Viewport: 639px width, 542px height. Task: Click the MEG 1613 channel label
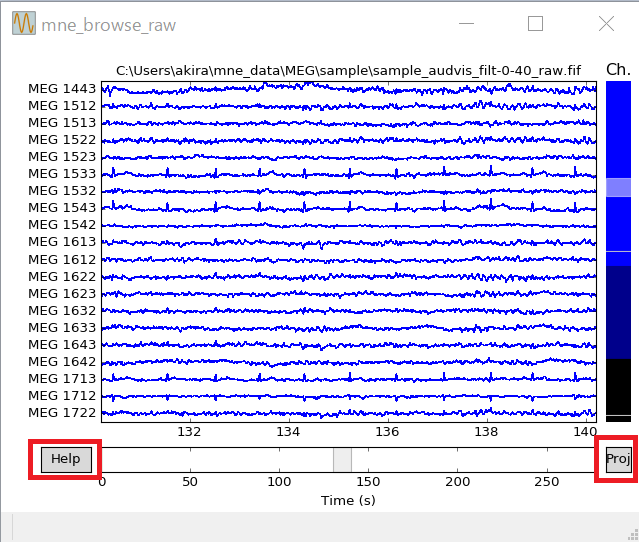pyautogui.click(x=62, y=242)
